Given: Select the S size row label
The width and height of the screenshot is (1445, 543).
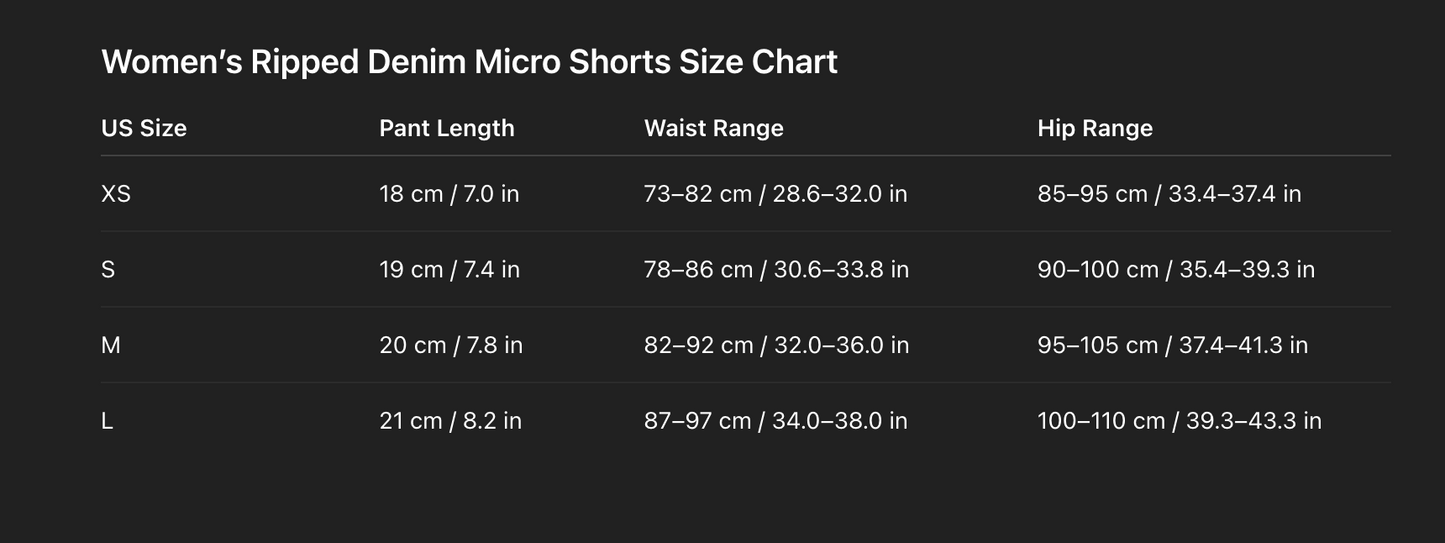Looking at the screenshot, I should click(x=108, y=270).
